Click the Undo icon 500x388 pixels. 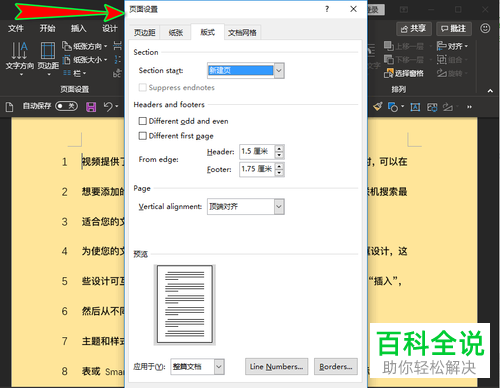point(108,107)
